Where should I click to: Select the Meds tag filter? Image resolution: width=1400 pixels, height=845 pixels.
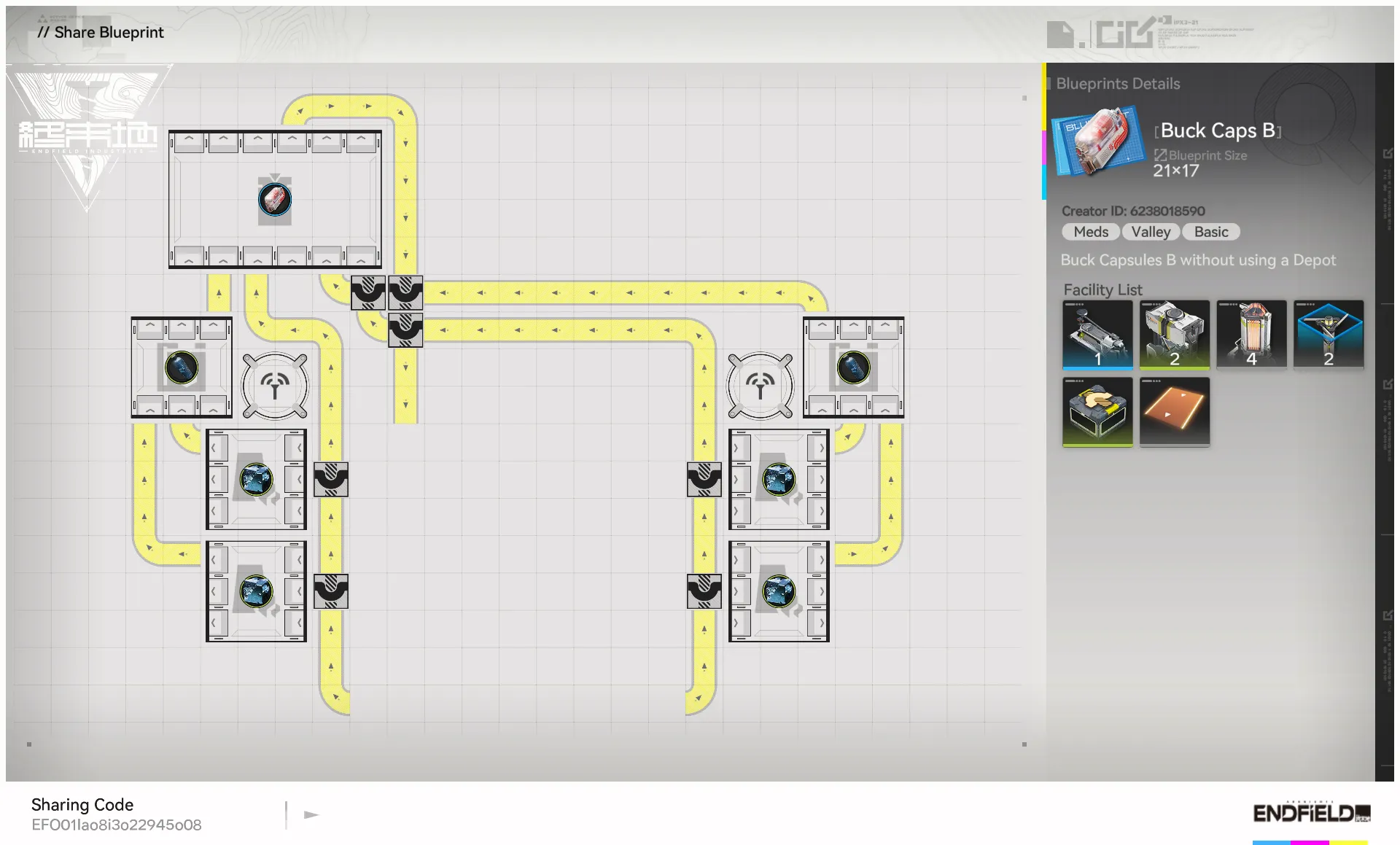pyautogui.click(x=1089, y=232)
